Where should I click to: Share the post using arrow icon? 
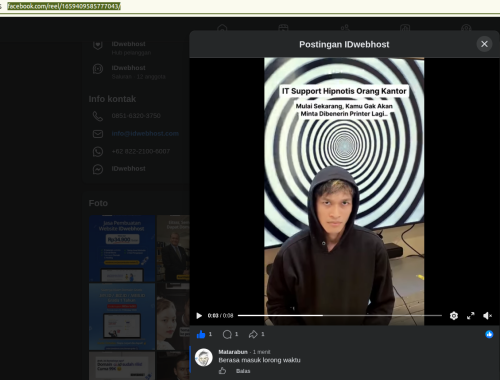pyautogui.click(x=253, y=334)
